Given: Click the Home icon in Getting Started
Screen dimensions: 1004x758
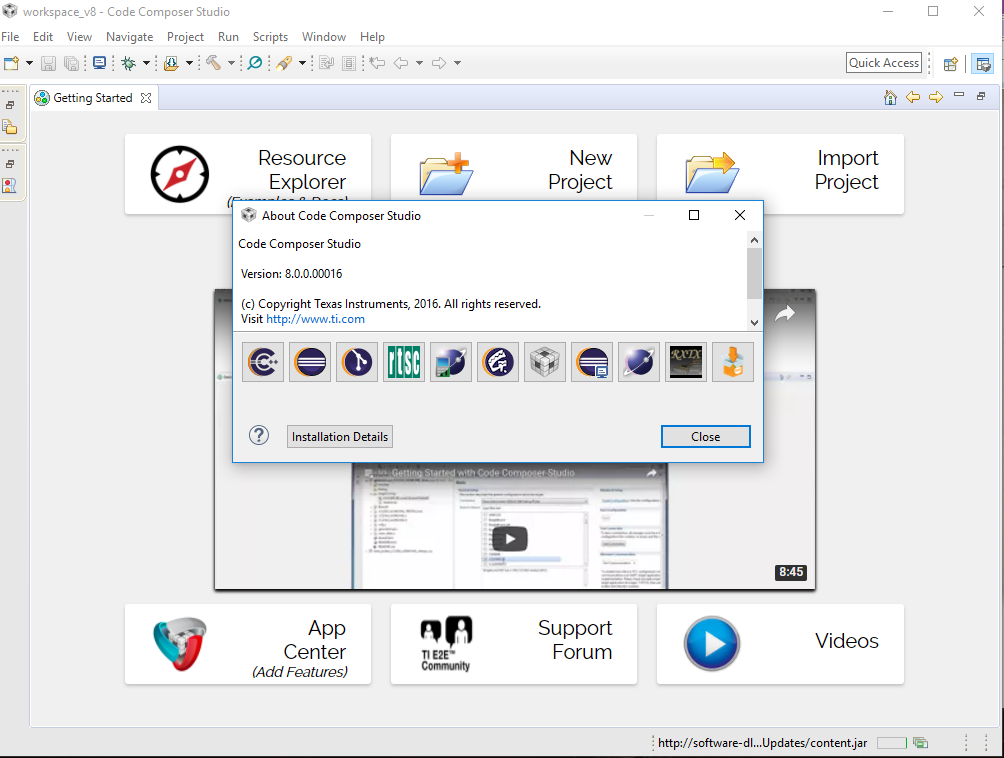Looking at the screenshot, I should click(890, 97).
